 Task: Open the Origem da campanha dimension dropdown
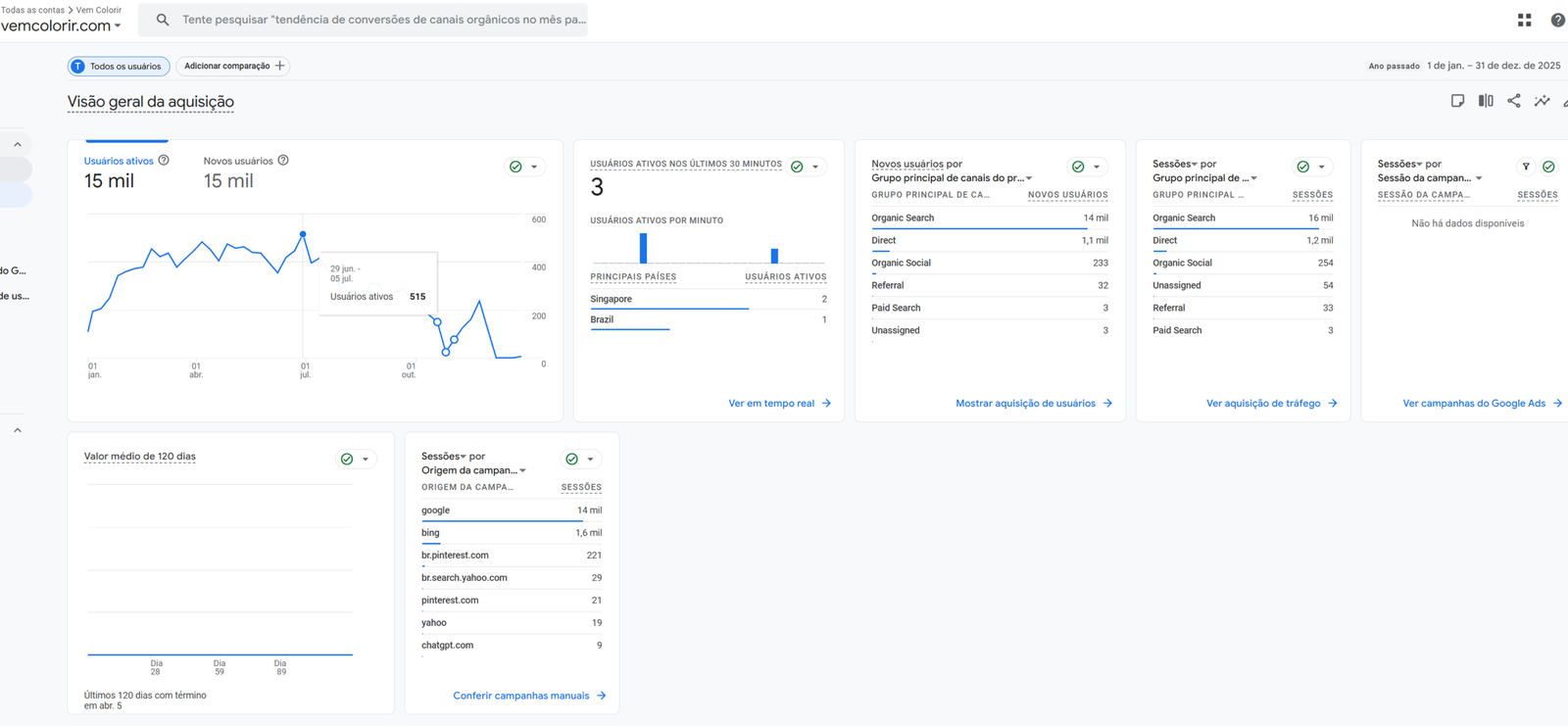[522, 471]
